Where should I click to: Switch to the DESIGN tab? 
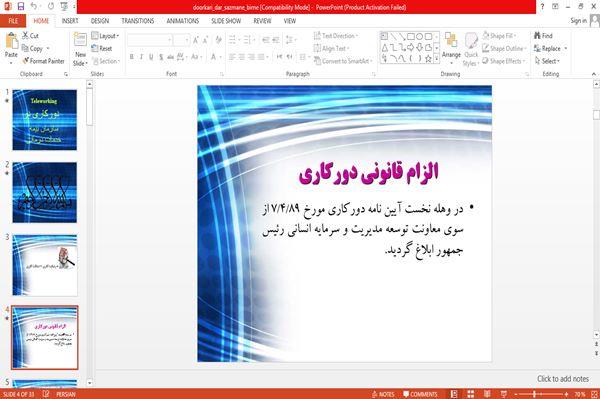click(x=100, y=21)
